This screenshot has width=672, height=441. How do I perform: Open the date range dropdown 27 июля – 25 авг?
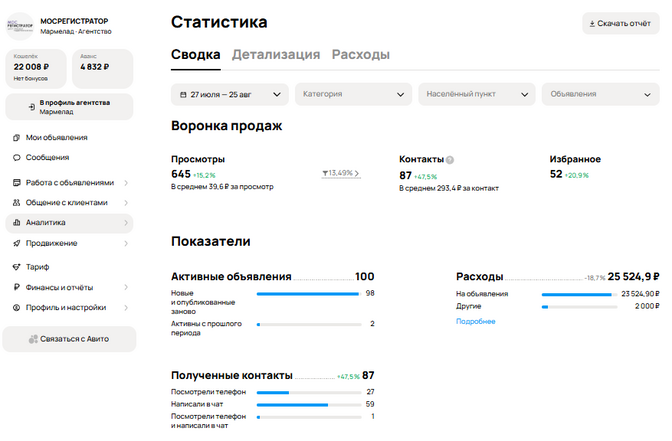point(230,94)
